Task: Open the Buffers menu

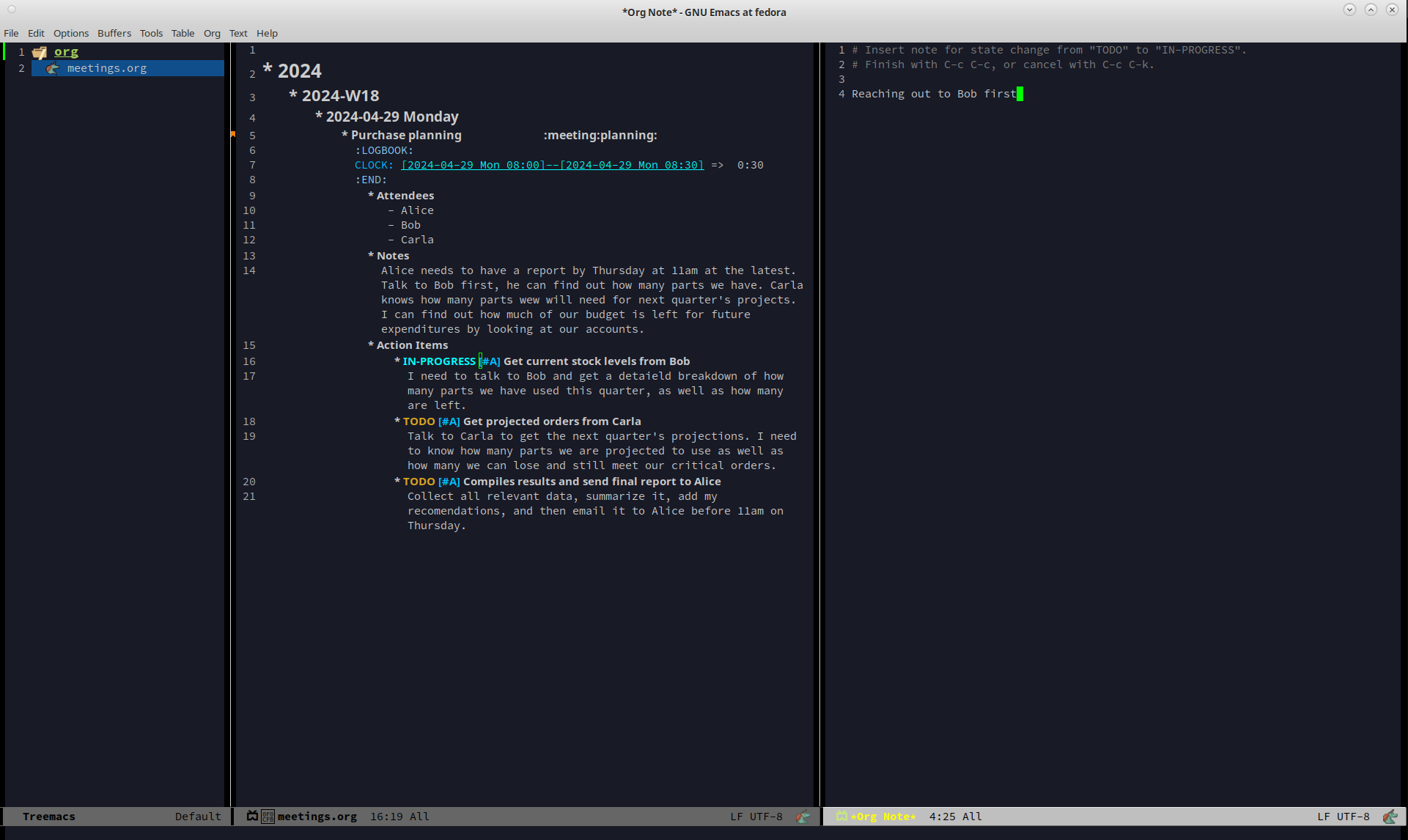Action: coord(114,33)
